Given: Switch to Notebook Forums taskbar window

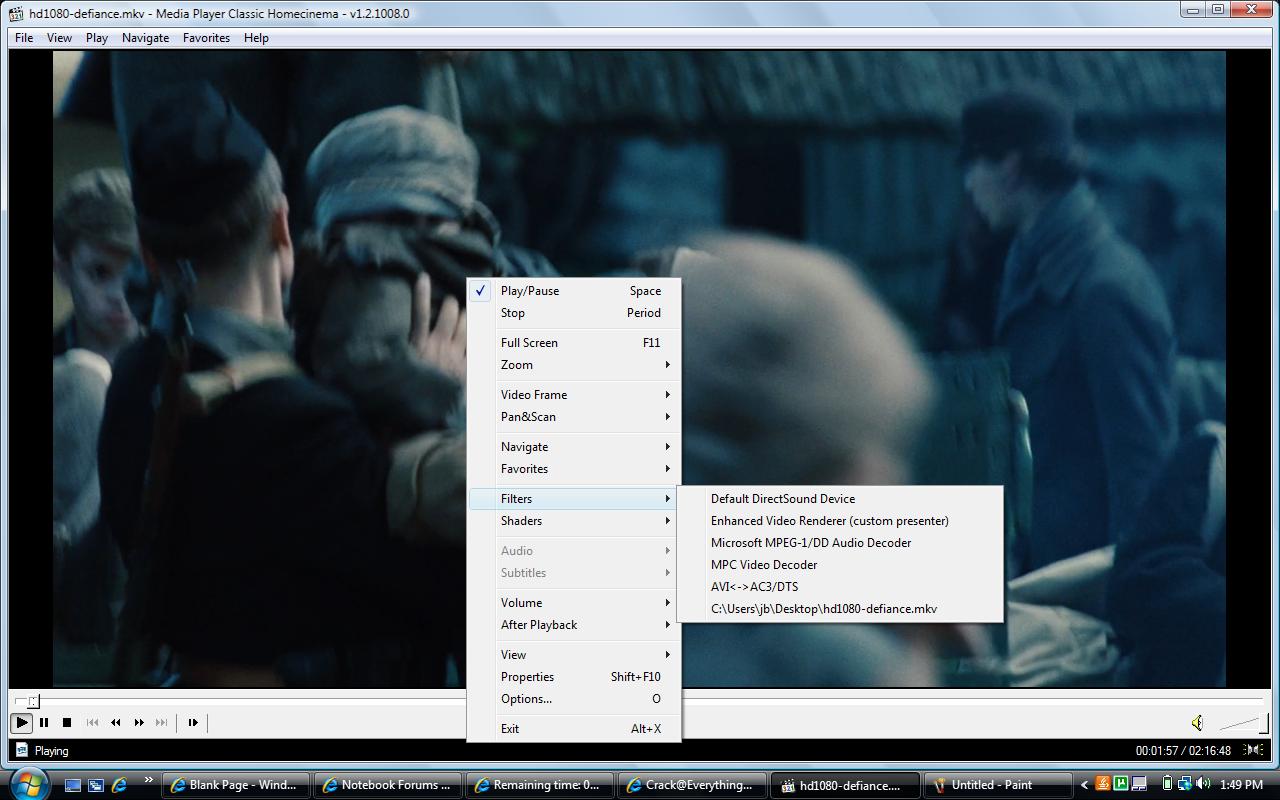Looking at the screenshot, I should [388, 785].
